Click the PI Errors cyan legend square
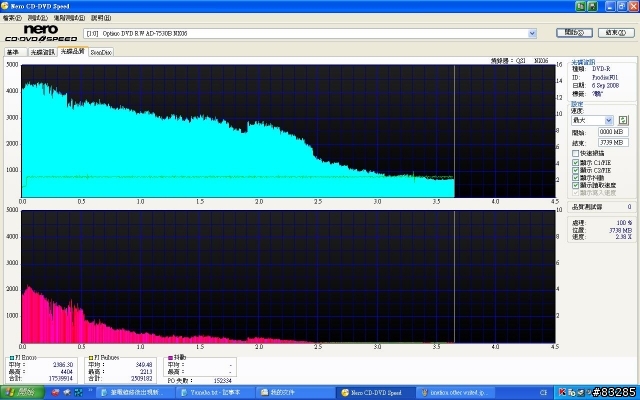The height and width of the screenshot is (400, 640). pos(11,358)
